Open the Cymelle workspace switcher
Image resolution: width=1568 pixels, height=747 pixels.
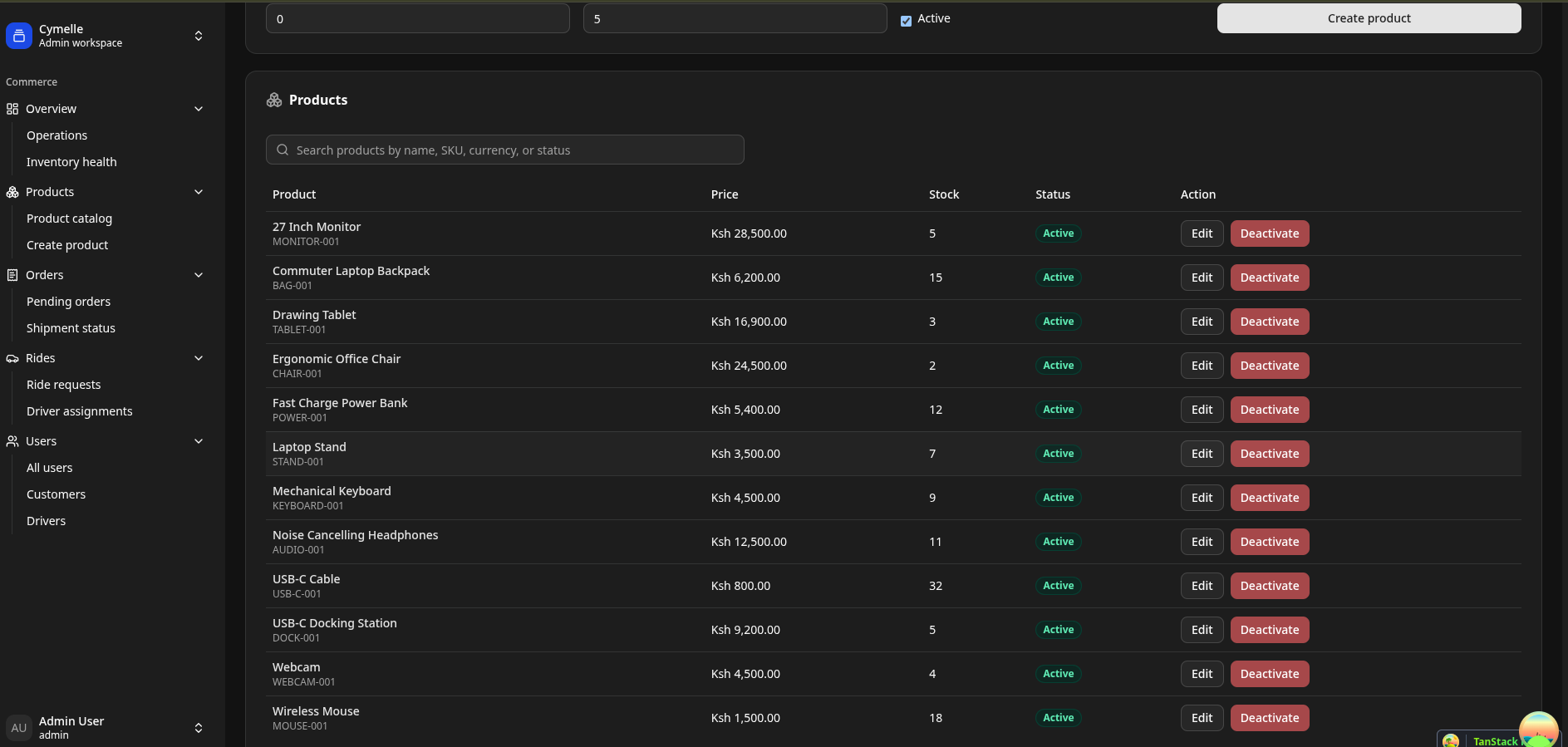(199, 36)
